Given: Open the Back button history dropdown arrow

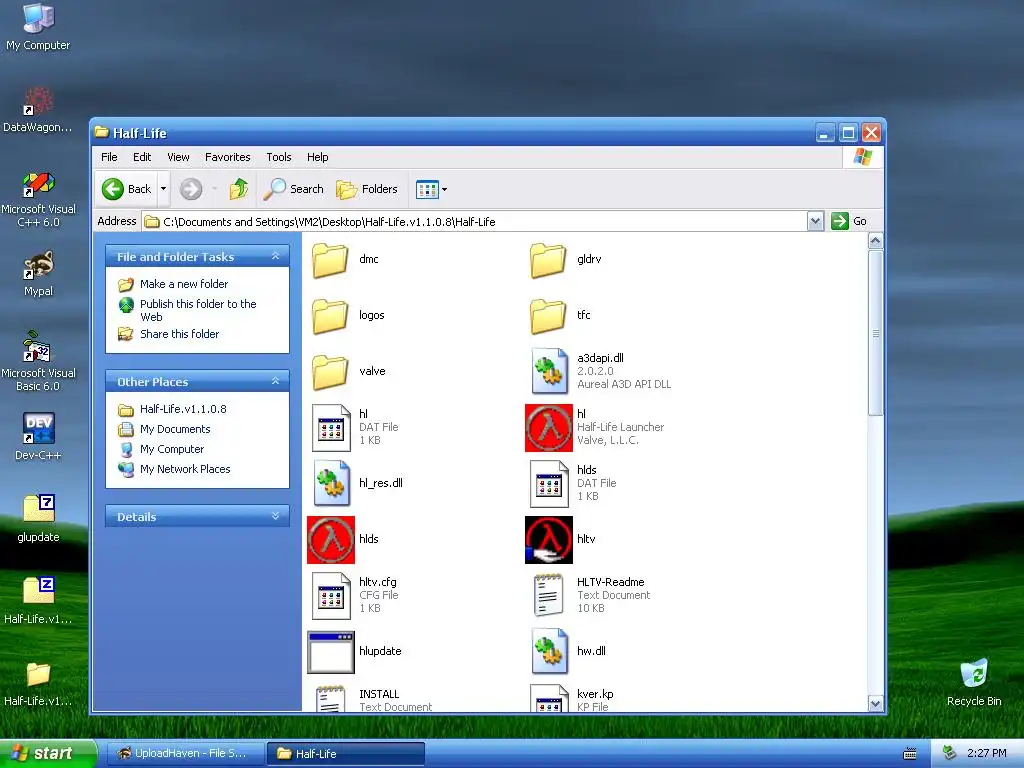Looking at the screenshot, I should pyautogui.click(x=163, y=189).
